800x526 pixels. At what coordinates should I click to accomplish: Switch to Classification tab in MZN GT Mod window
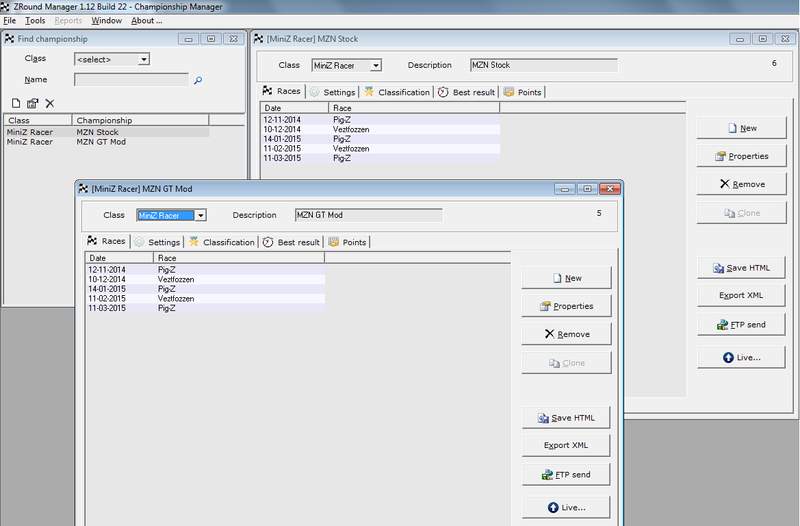tap(222, 242)
